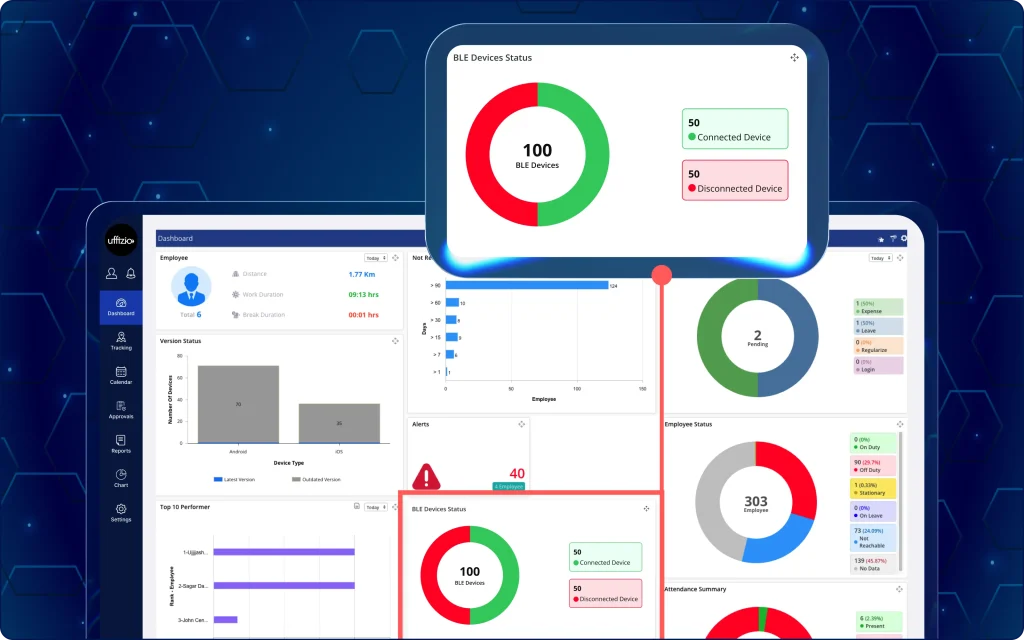1024x640 pixels.
Task: Select the Regularize legend box
Action: point(878,346)
